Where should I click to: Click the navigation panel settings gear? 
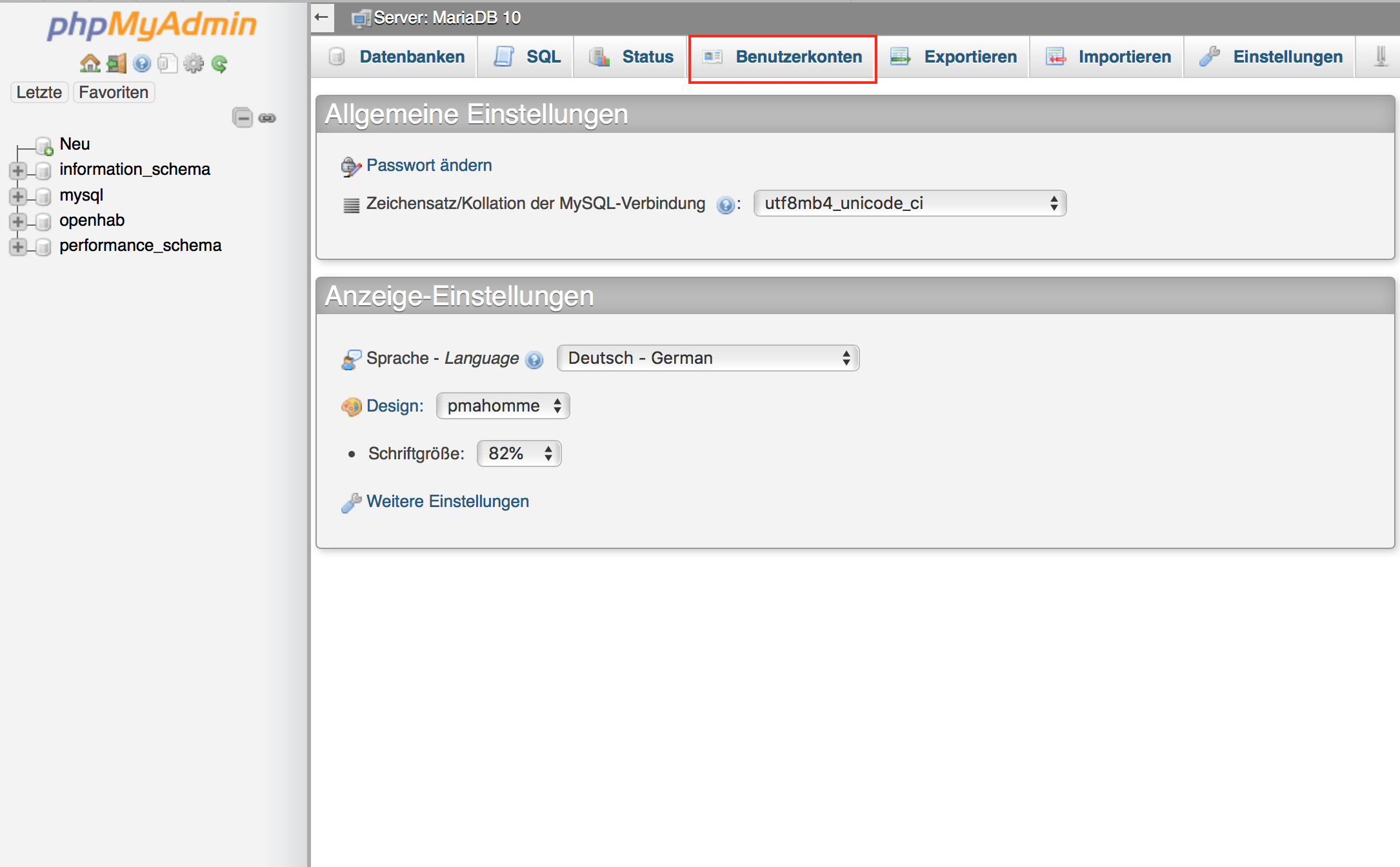pos(194,63)
